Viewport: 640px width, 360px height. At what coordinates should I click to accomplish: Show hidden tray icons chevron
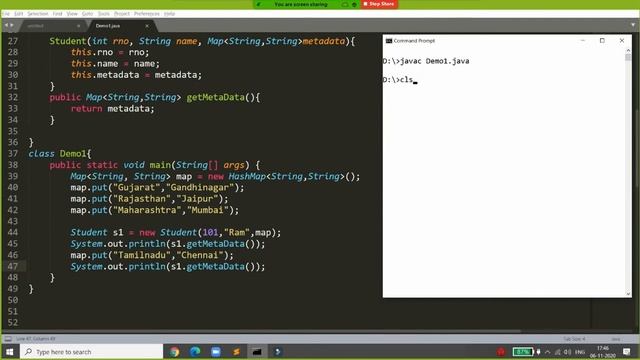pos(548,352)
